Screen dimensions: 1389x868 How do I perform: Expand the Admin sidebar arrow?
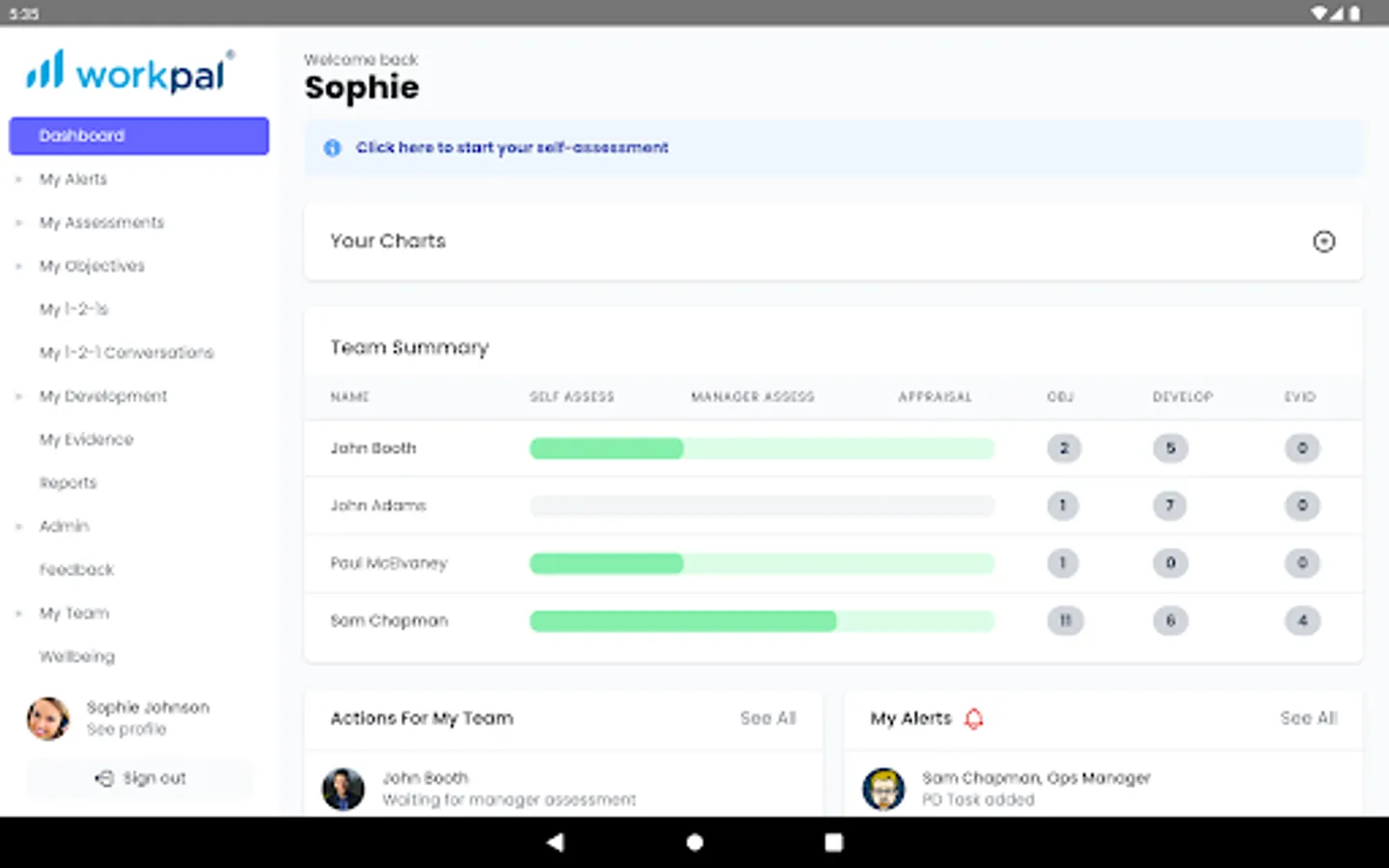point(18,527)
